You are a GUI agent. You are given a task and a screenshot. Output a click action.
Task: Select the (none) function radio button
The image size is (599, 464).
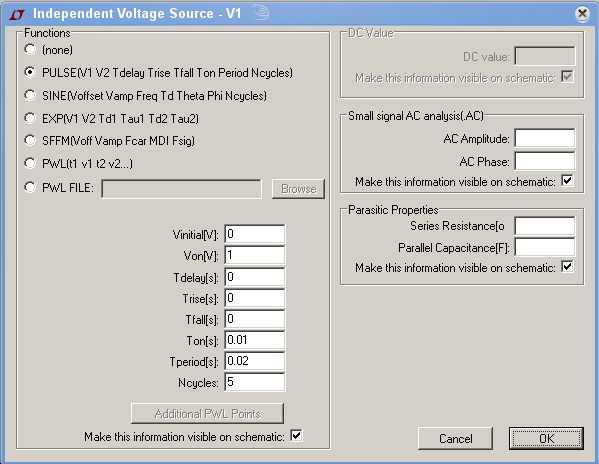pos(30,49)
